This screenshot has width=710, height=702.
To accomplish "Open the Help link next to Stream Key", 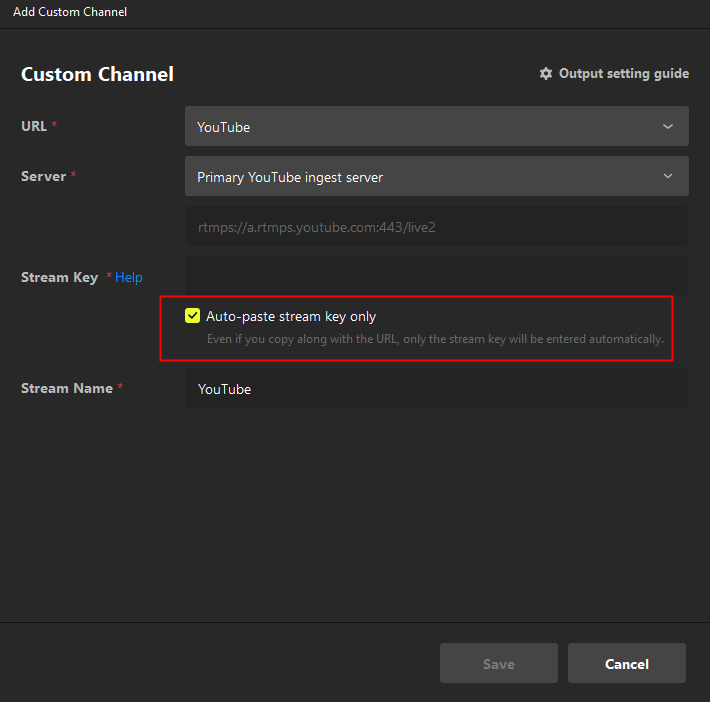I will tap(129, 278).
